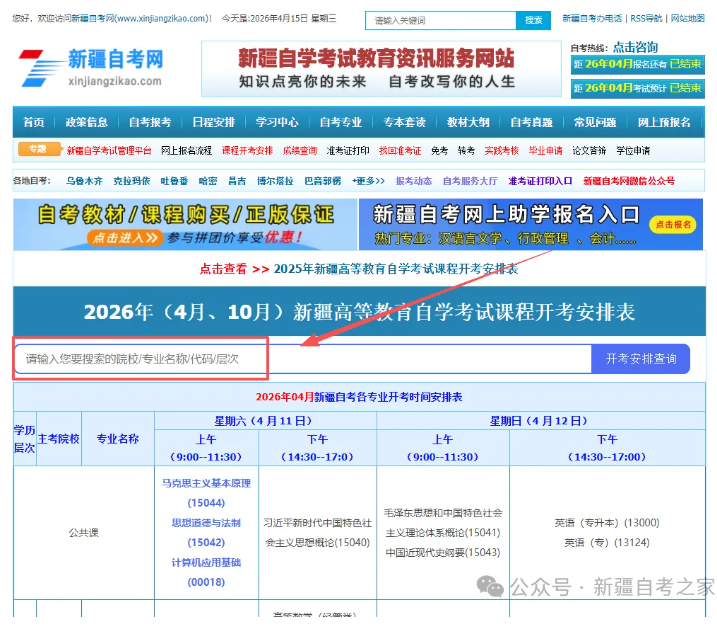This screenshot has width=717, height=628.
Task: Open 毕业申请 link
Action: coord(546,151)
